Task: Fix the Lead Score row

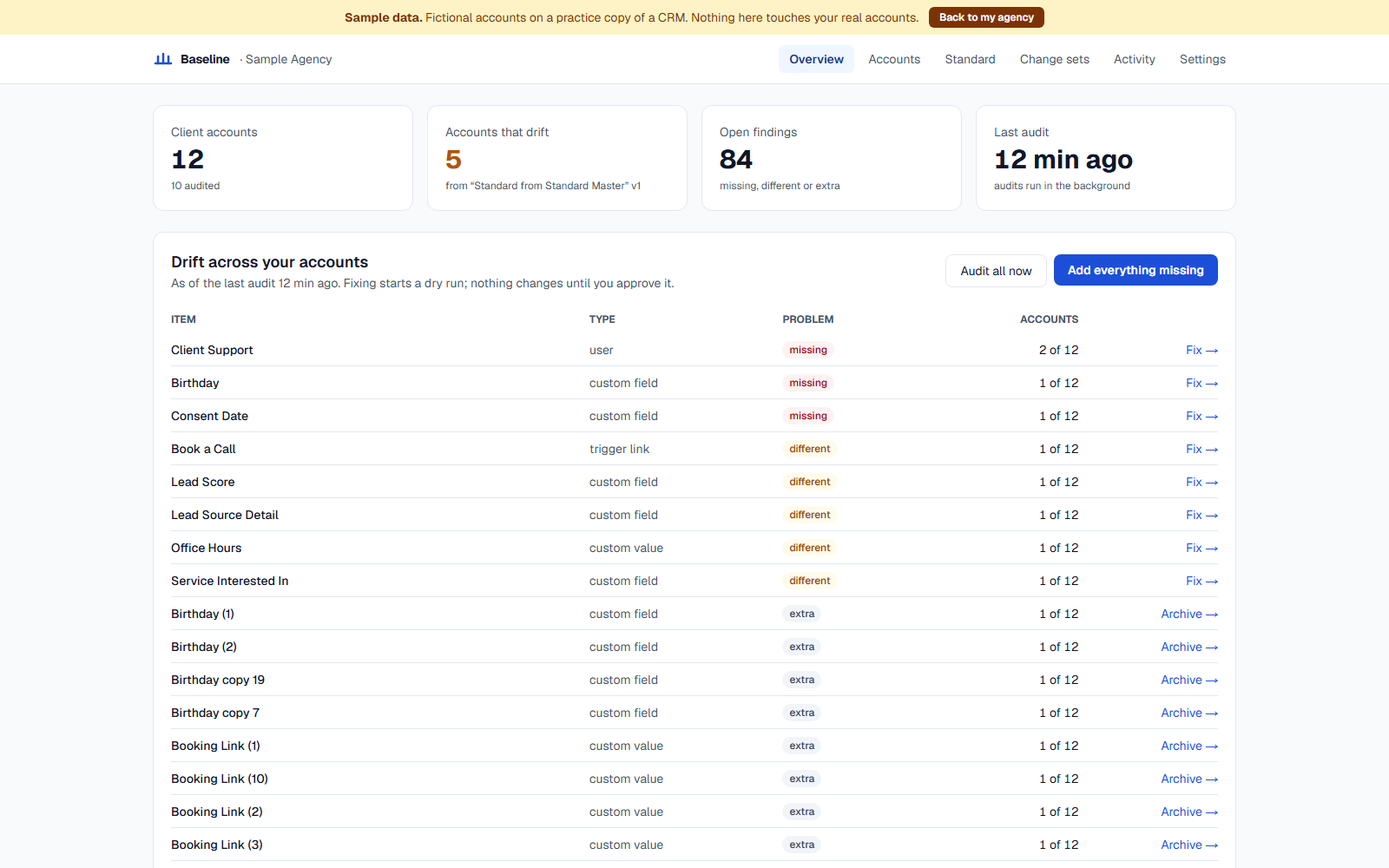Action: click(x=1201, y=482)
